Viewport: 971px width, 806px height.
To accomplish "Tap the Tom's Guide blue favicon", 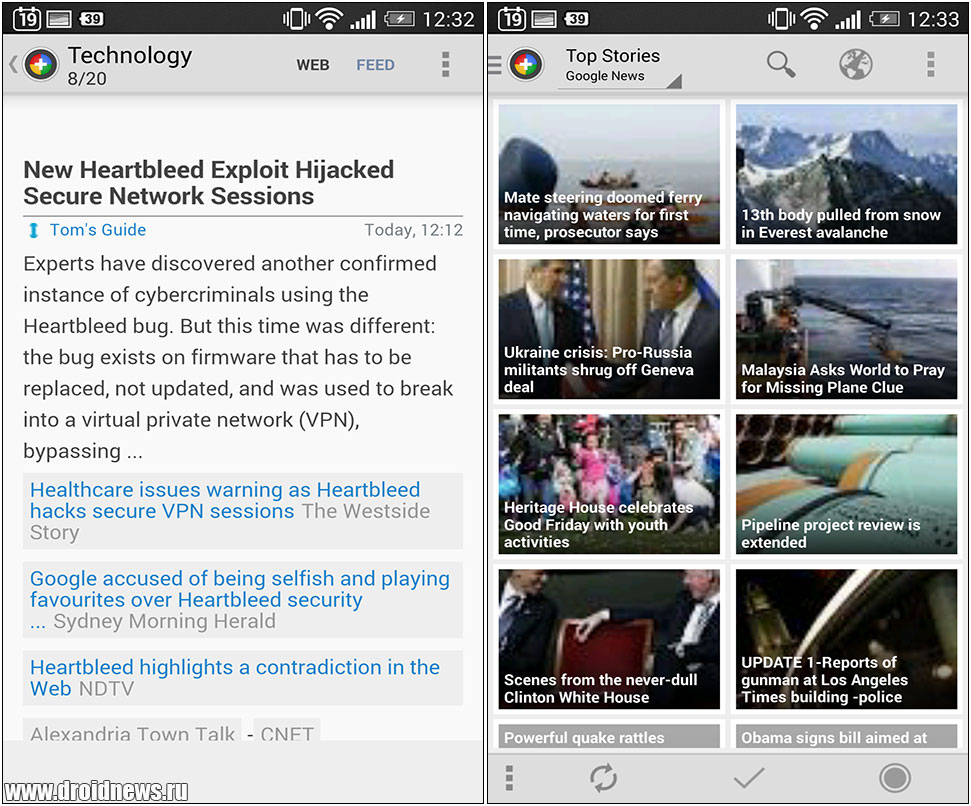I will (x=34, y=230).
